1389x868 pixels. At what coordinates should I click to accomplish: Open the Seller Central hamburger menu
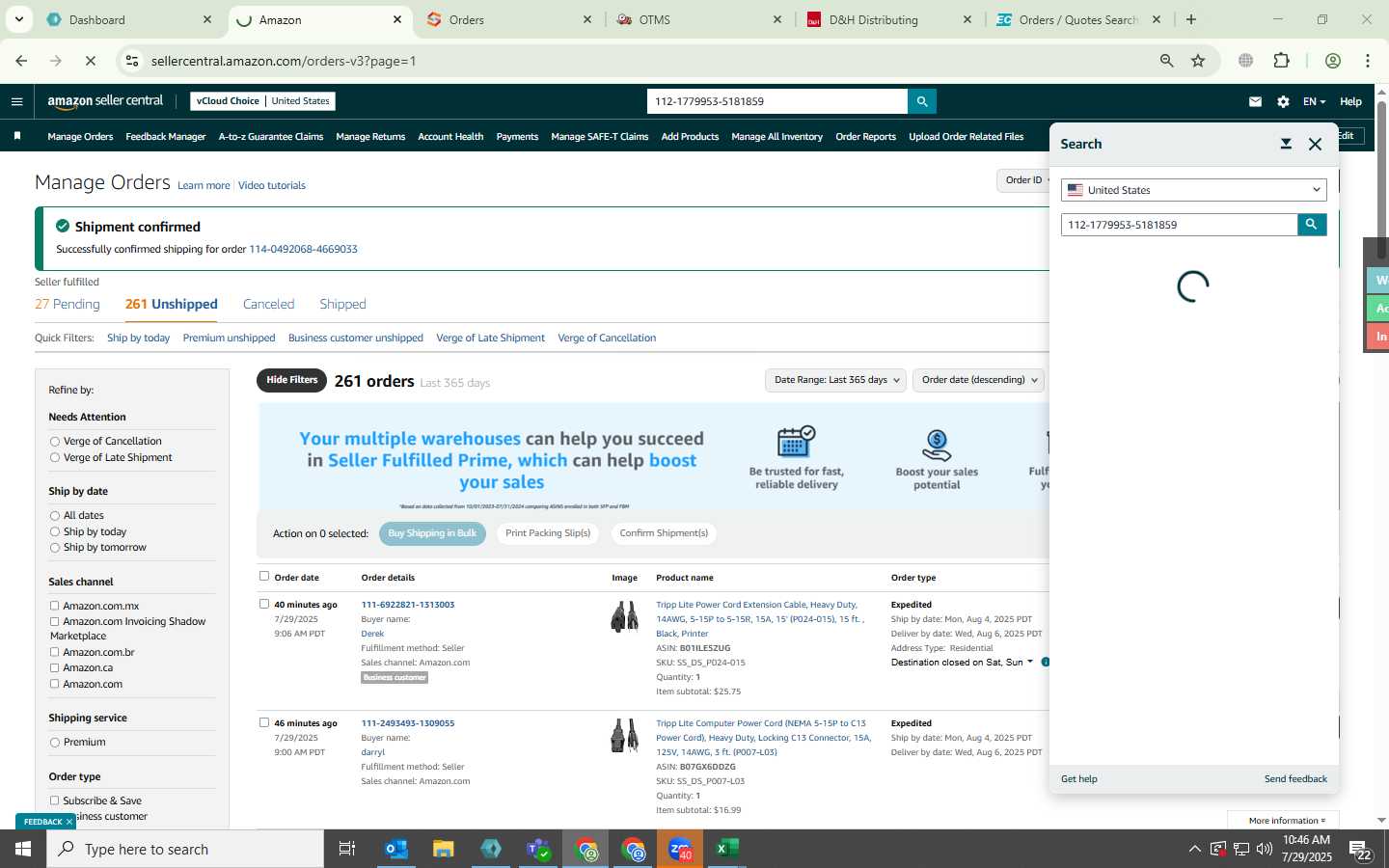click(16, 101)
